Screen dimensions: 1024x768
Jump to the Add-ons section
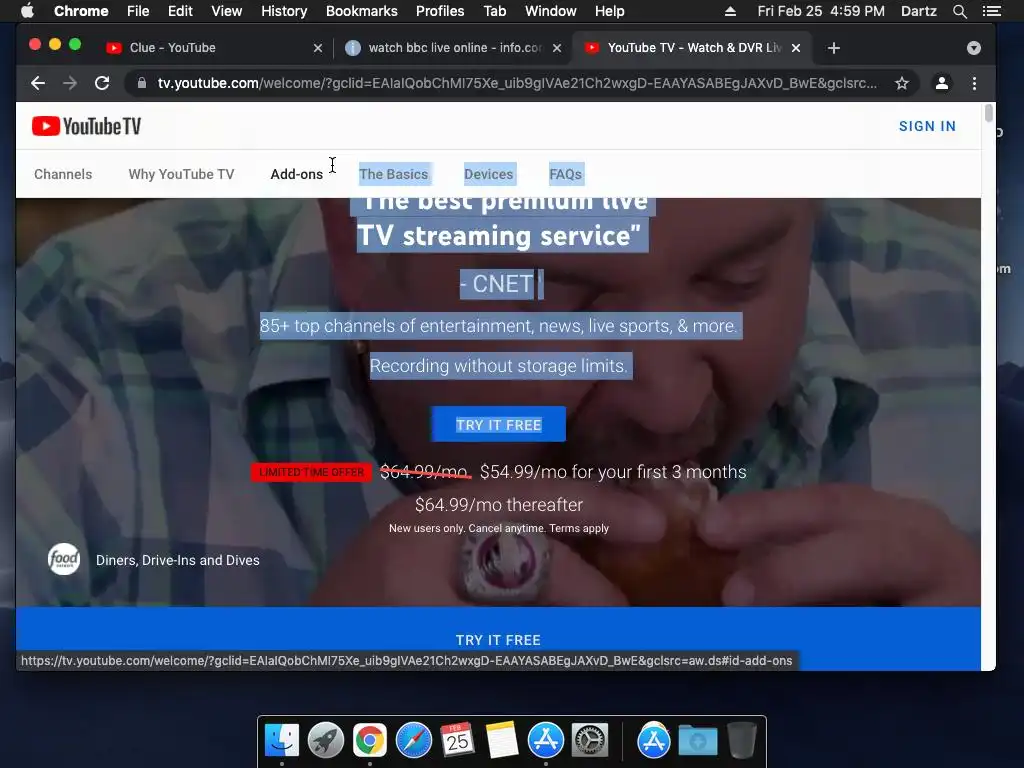point(296,174)
